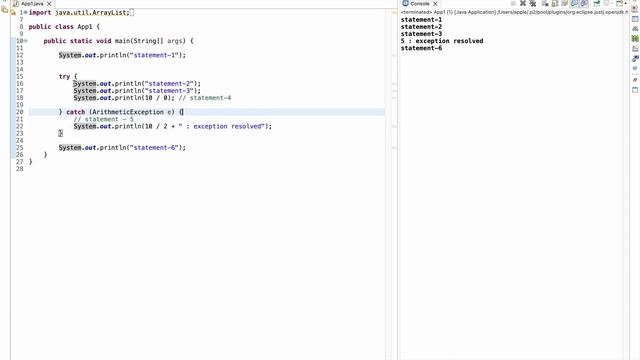Open the blue-gear icon in right sidebar
Viewport: 640px width, 360px height.
(x=635, y=58)
